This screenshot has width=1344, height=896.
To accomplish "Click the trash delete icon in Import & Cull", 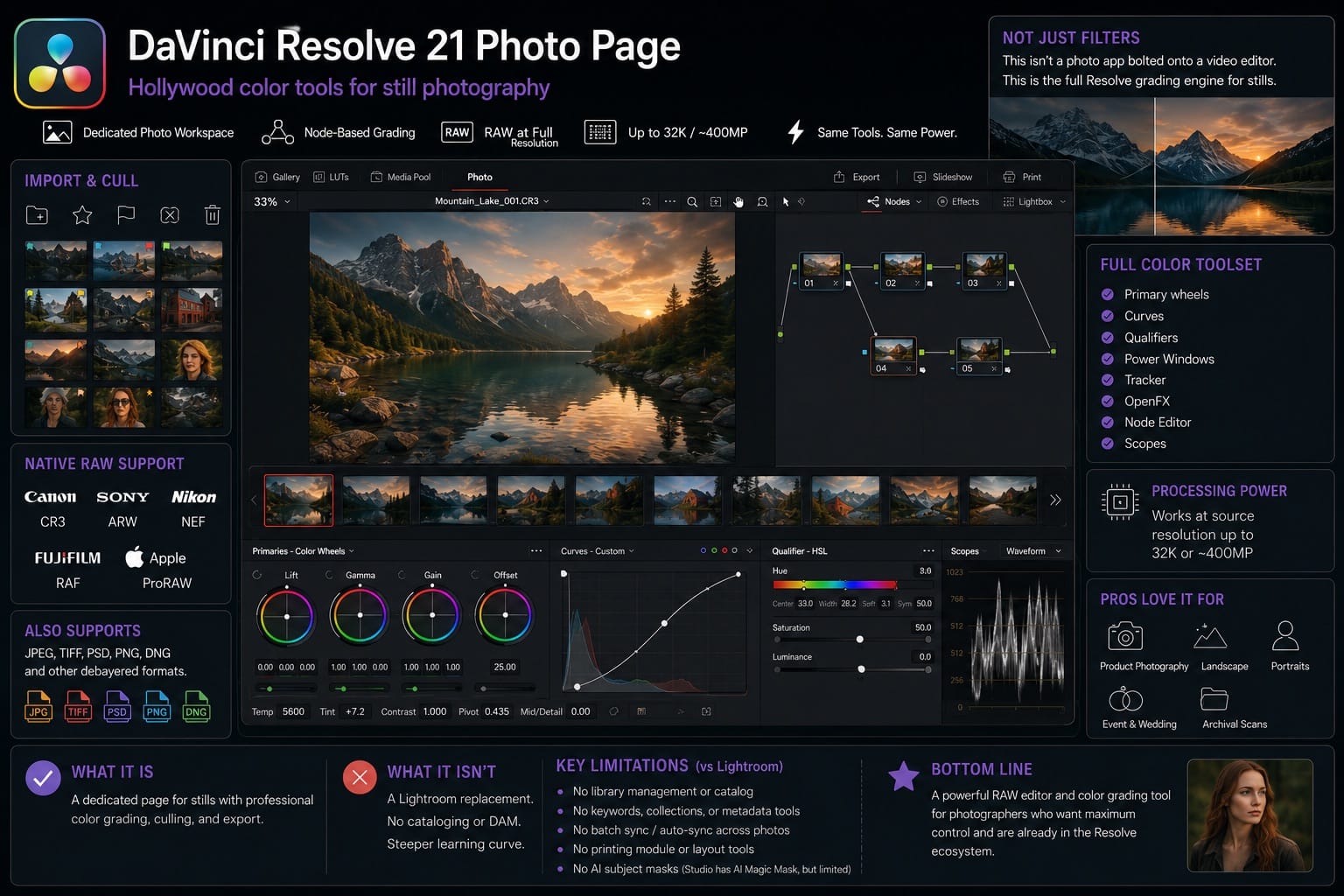I will pyautogui.click(x=212, y=215).
